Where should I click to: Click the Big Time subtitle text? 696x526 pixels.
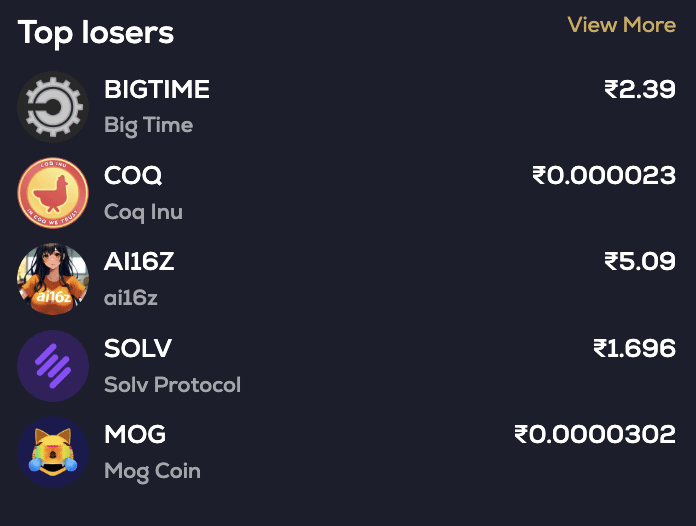tap(148, 126)
